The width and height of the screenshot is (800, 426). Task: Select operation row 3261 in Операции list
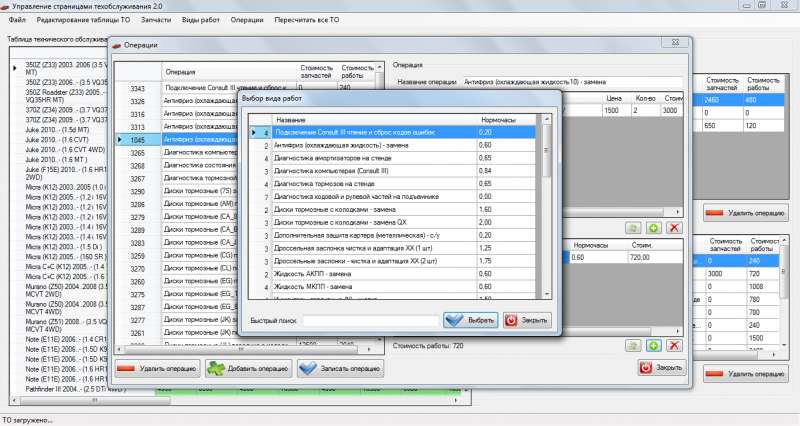137,333
